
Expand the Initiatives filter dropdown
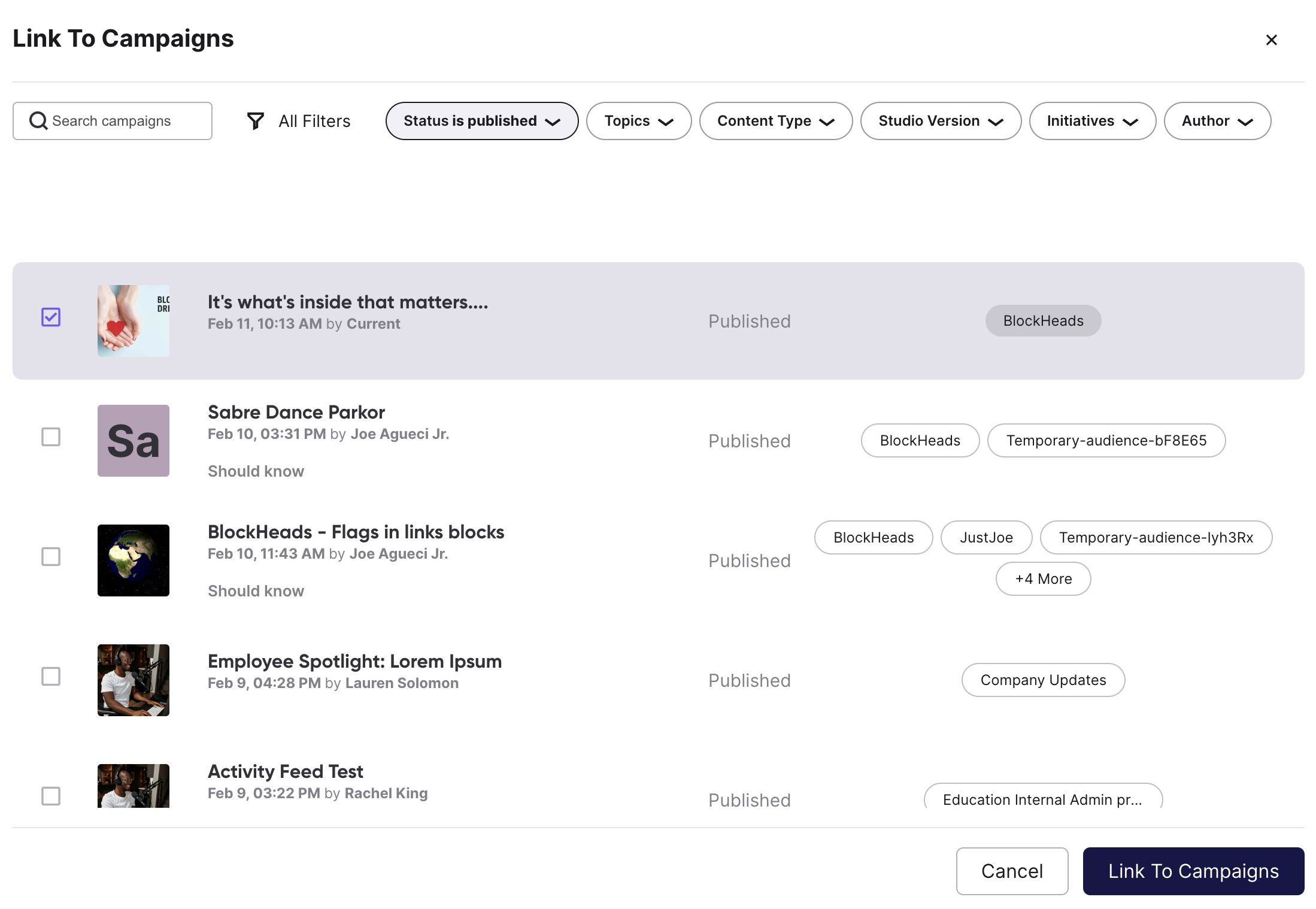1092,120
